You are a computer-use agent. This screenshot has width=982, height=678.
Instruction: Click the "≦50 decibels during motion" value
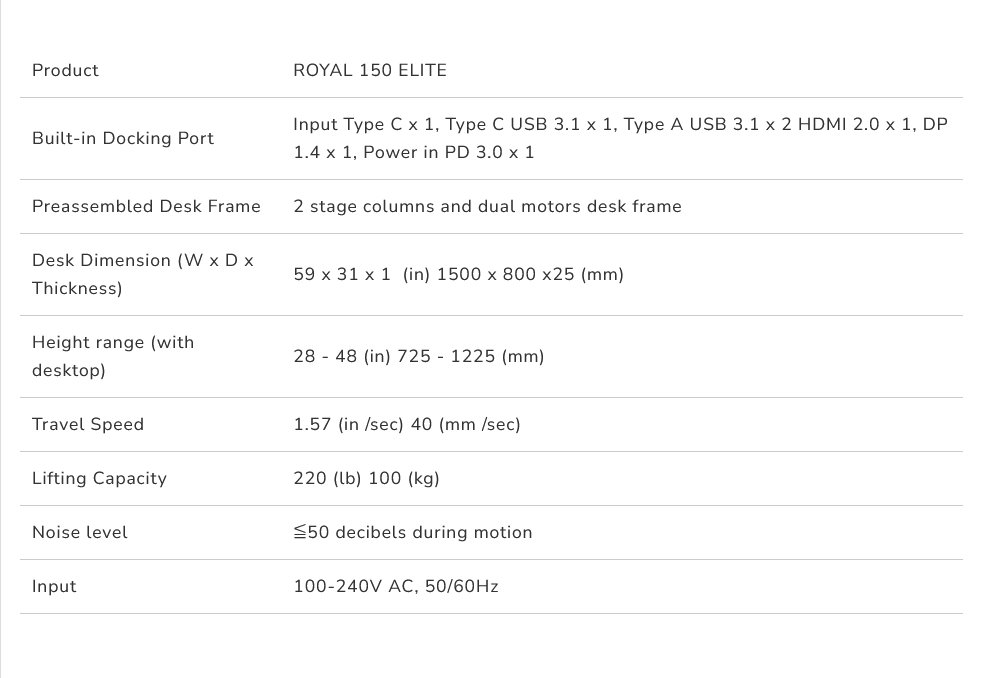pos(412,532)
